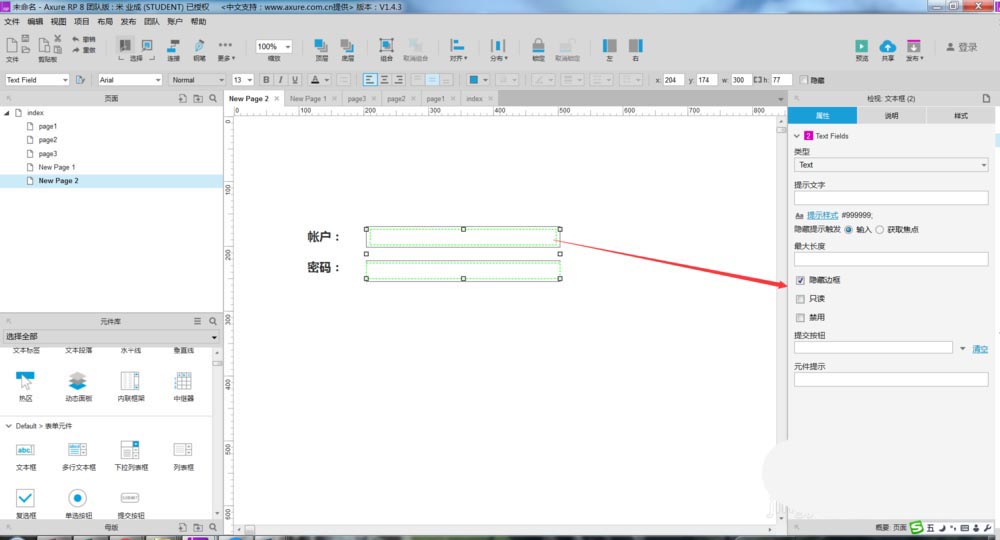Image resolution: width=1000 pixels, height=540 pixels.
Task: Toggle Underline formatting
Action: [x=295, y=80]
